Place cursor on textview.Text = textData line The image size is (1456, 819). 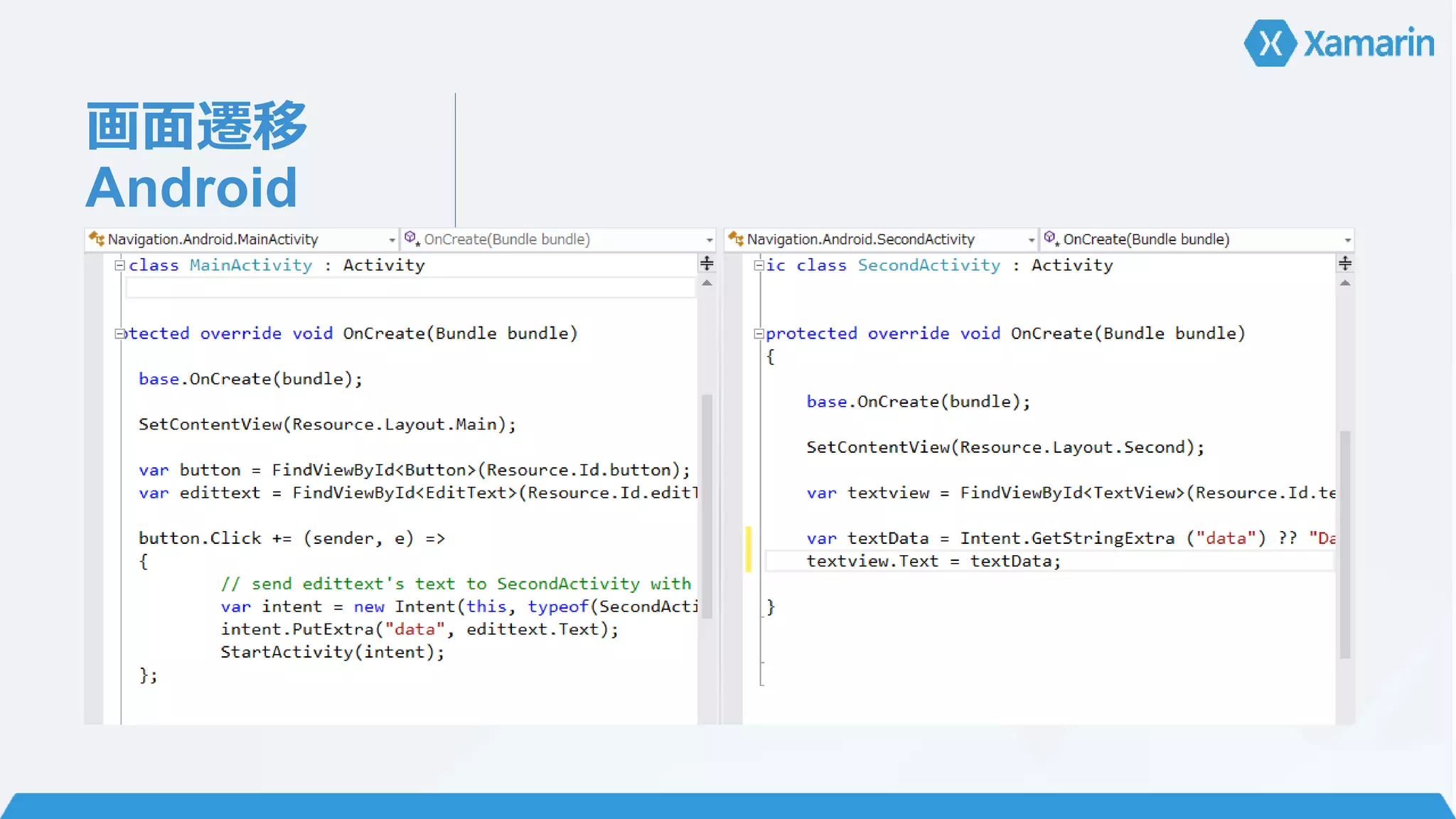point(933,561)
